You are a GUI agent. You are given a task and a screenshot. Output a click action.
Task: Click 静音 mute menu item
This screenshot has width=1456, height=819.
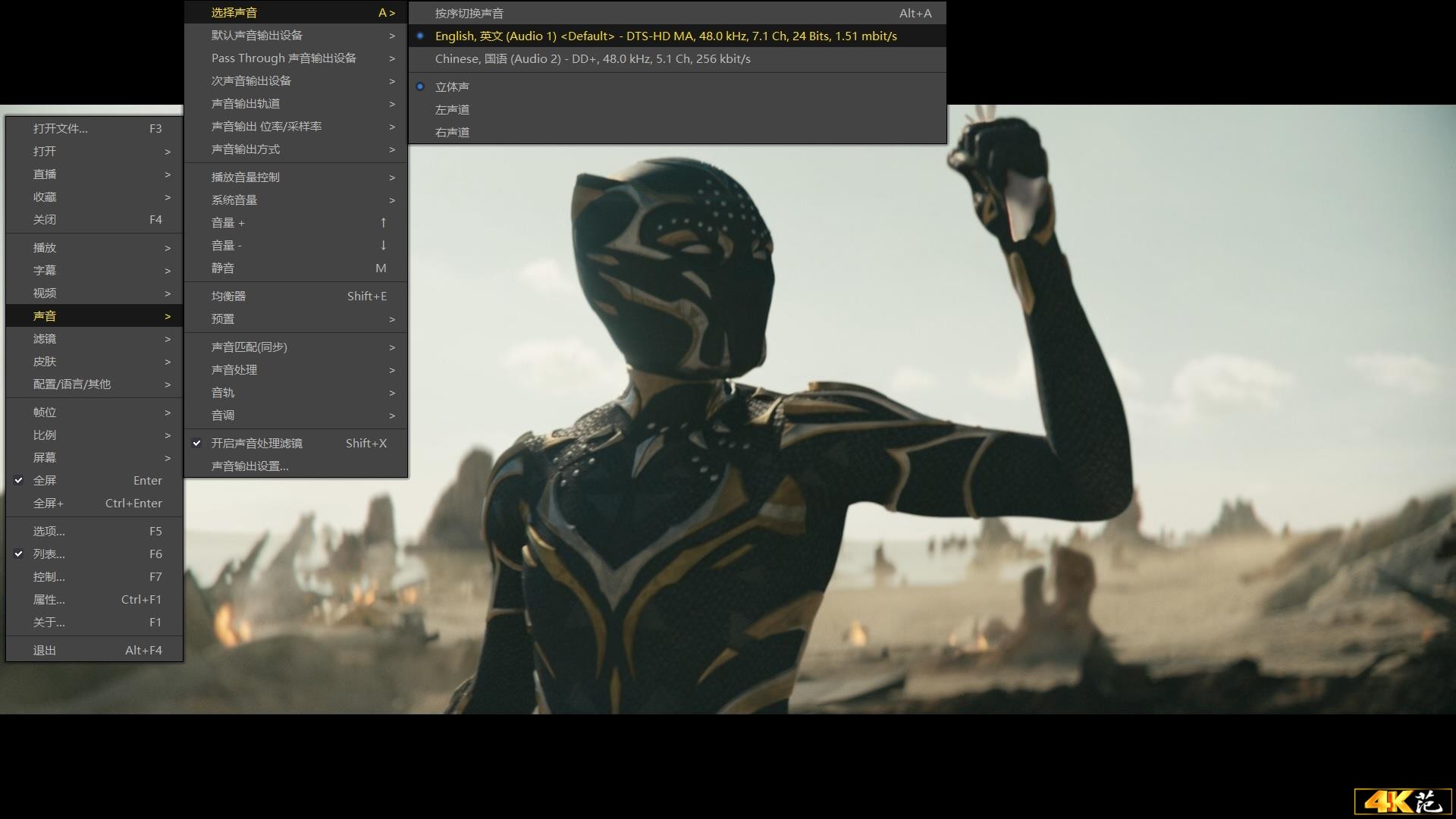click(x=296, y=268)
